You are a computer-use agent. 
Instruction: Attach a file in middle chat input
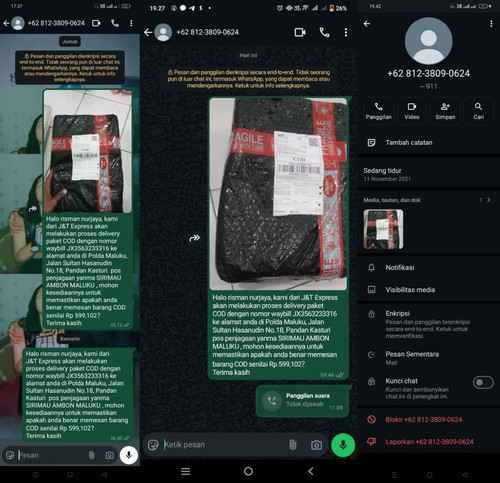(x=292, y=445)
